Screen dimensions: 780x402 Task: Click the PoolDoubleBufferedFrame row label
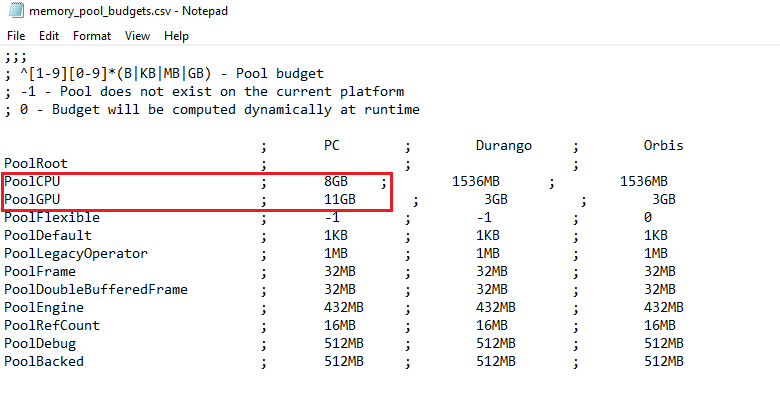(x=96, y=289)
